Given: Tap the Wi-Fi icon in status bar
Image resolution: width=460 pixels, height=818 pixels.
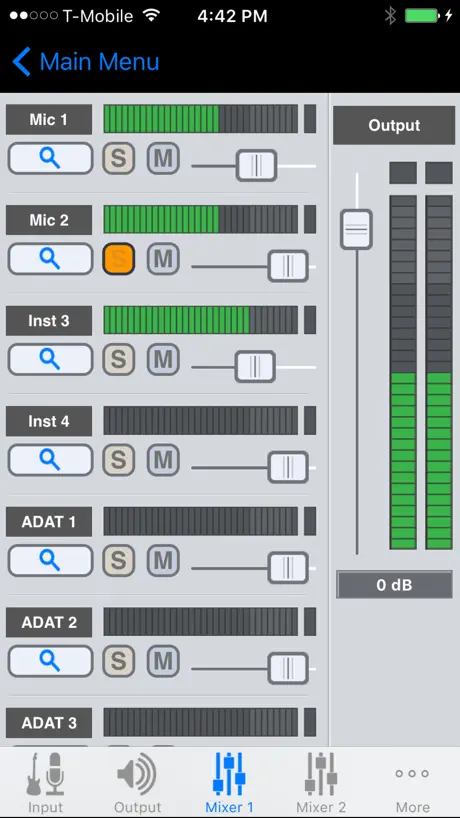Looking at the screenshot, I should pyautogui.click(x=152, y=16).
